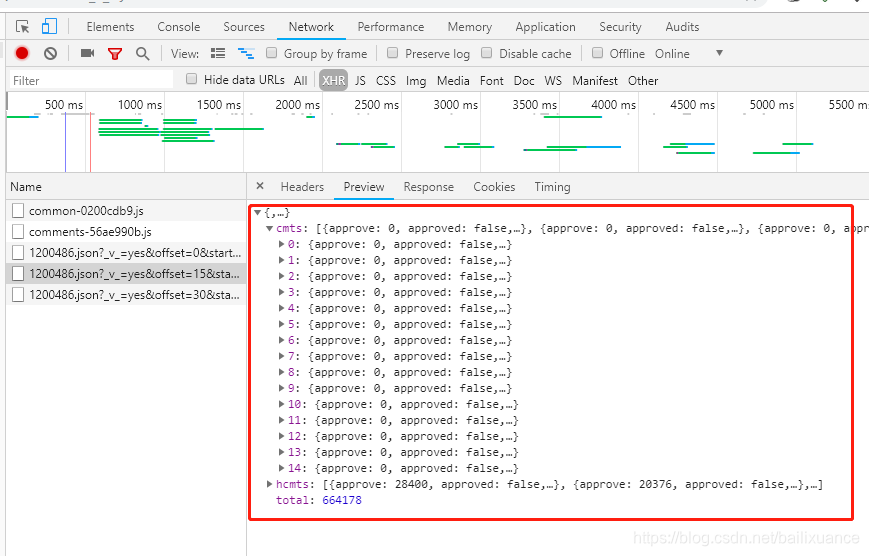The width and height of the screenshot is (869, 556).
Task: Expand cmts item 10
Action: pos(282,405)
